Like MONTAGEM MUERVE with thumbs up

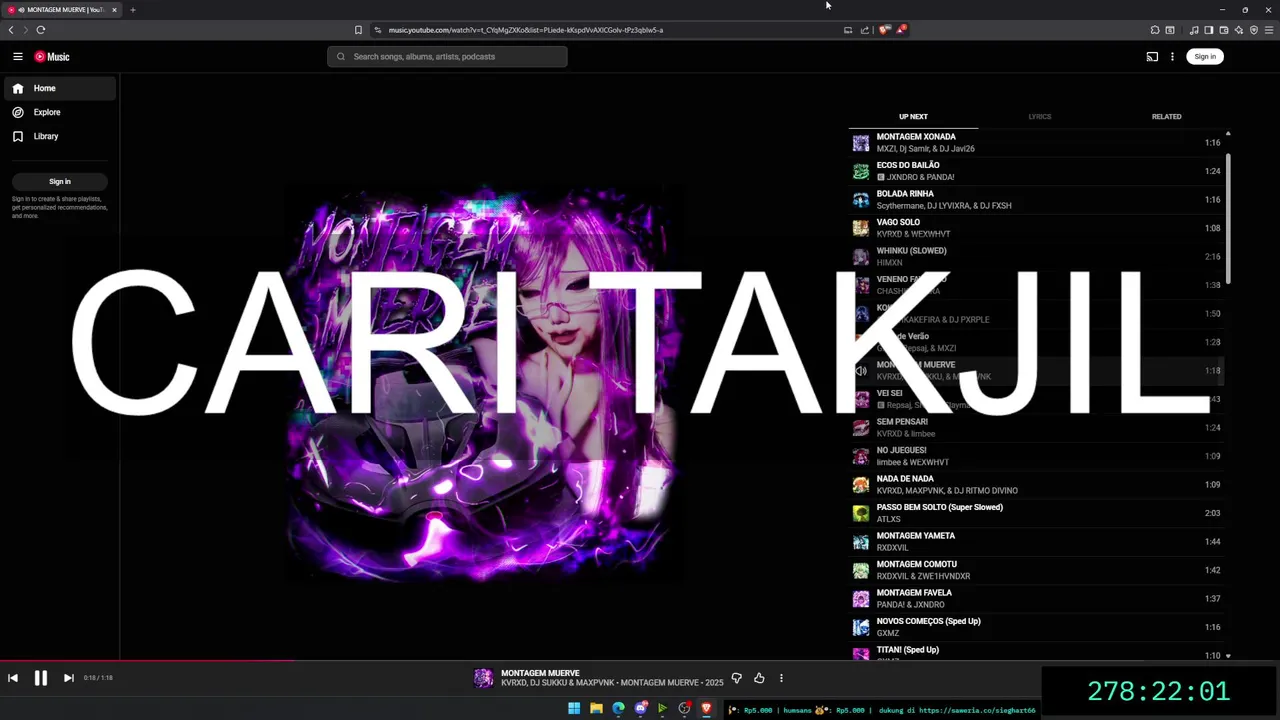pyautogui.click(x=759, y=678)
